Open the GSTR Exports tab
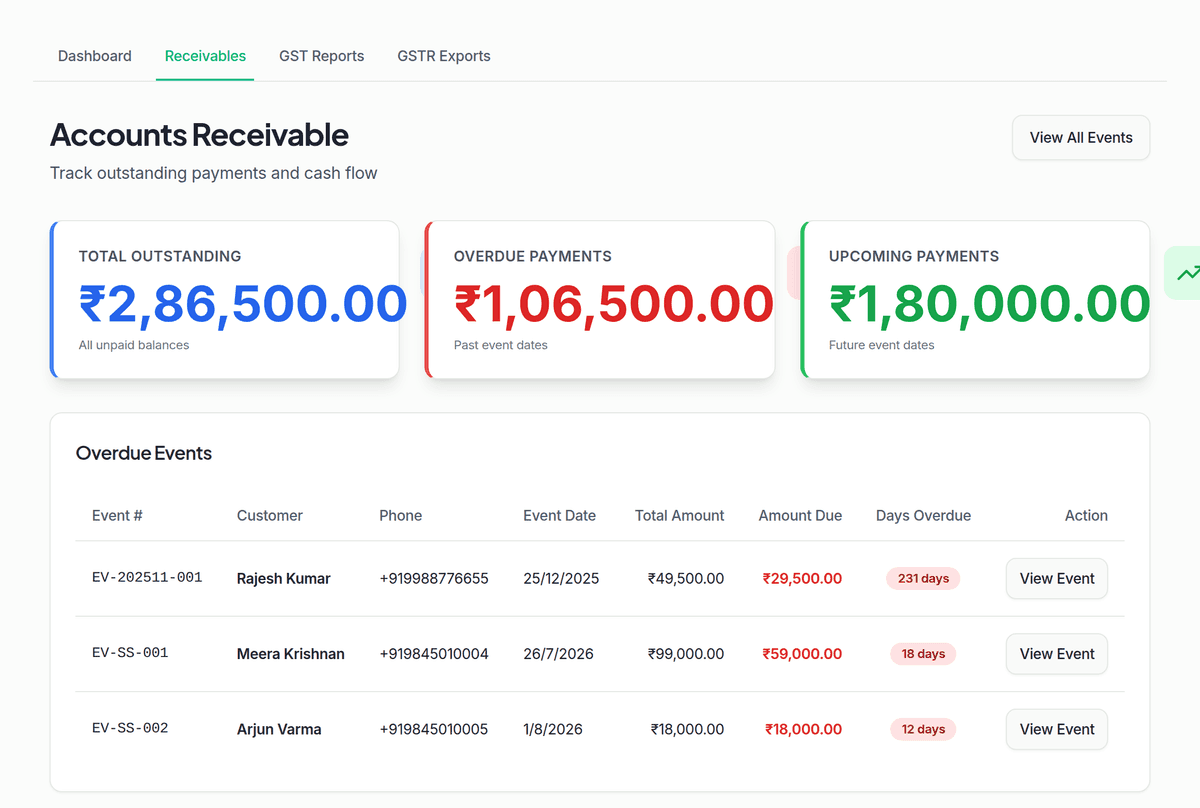Image resolution: width=1200 pixels, height=808 pixels. [444, 56]
